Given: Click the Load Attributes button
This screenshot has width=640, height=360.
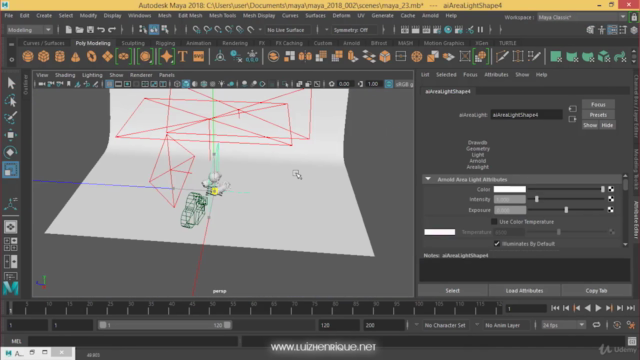Looking at the screenshot, I should click(524, 291).
